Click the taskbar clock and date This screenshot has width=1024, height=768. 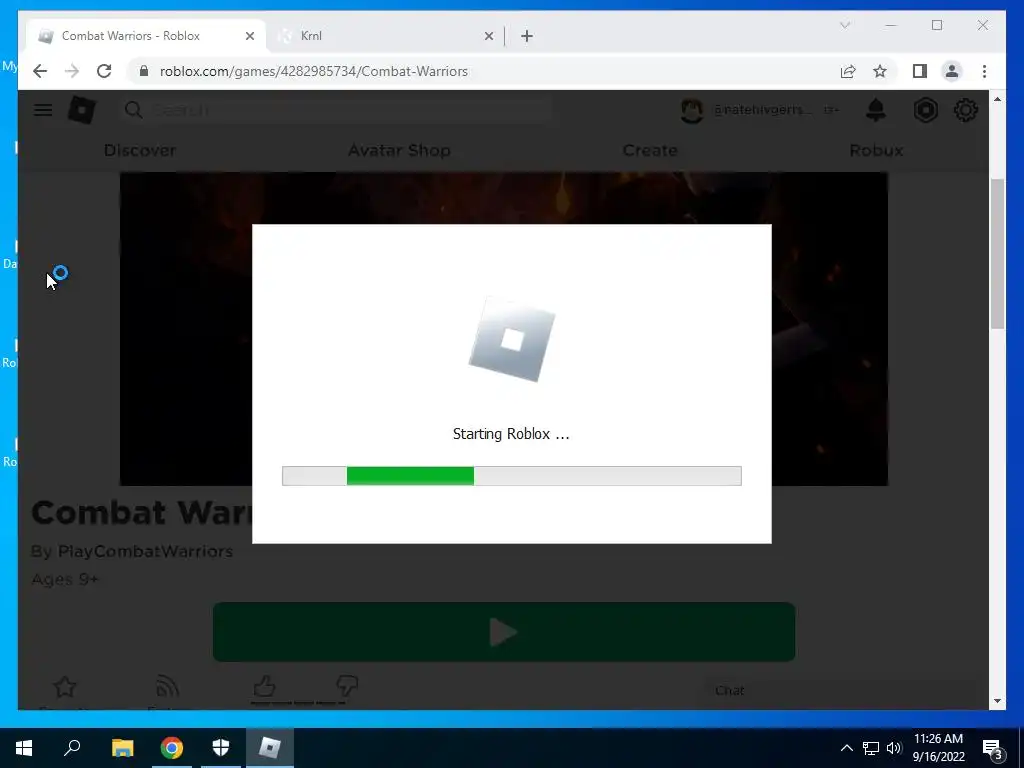point(938,748)
